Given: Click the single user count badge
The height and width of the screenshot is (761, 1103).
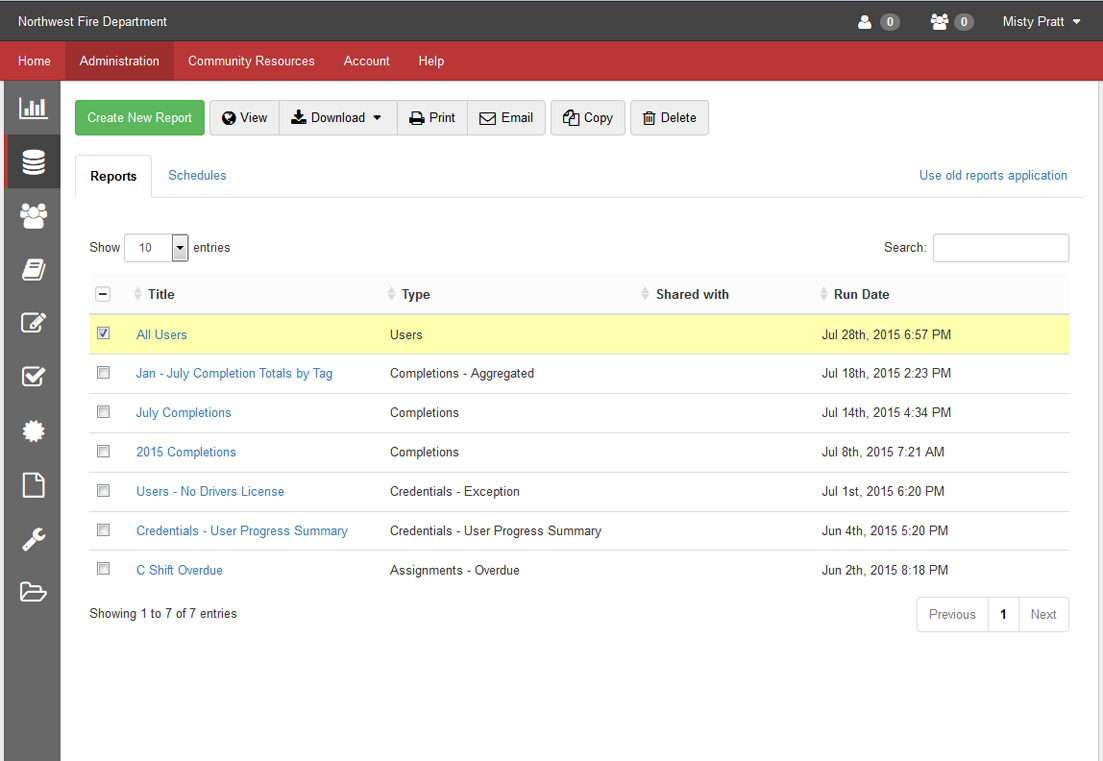Looking at the screenshot, I should coord(890,22).
